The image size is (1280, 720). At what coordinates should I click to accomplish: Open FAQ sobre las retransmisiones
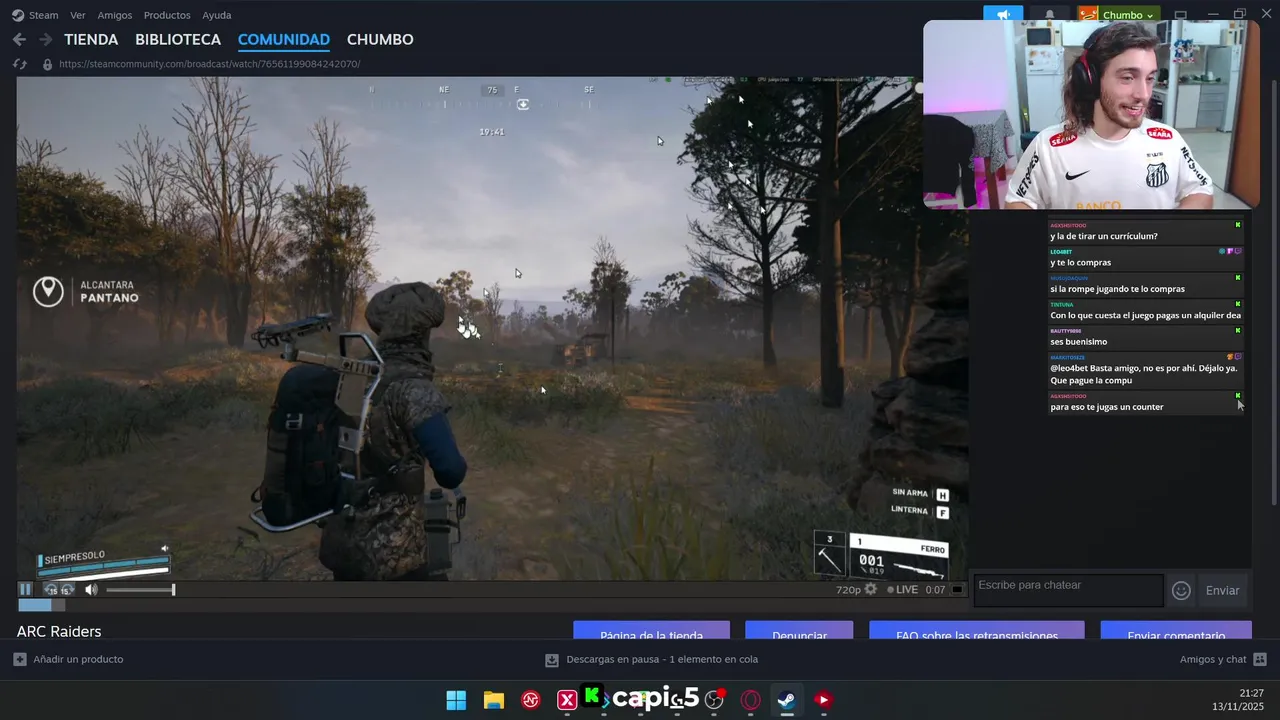[977, 631]
